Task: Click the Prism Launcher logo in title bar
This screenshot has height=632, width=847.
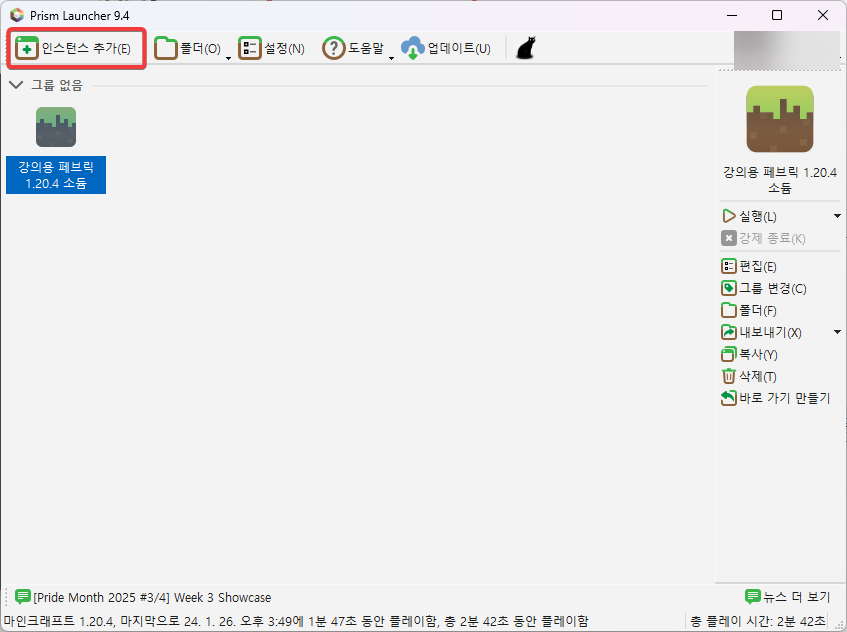Action: pos(17,15)
